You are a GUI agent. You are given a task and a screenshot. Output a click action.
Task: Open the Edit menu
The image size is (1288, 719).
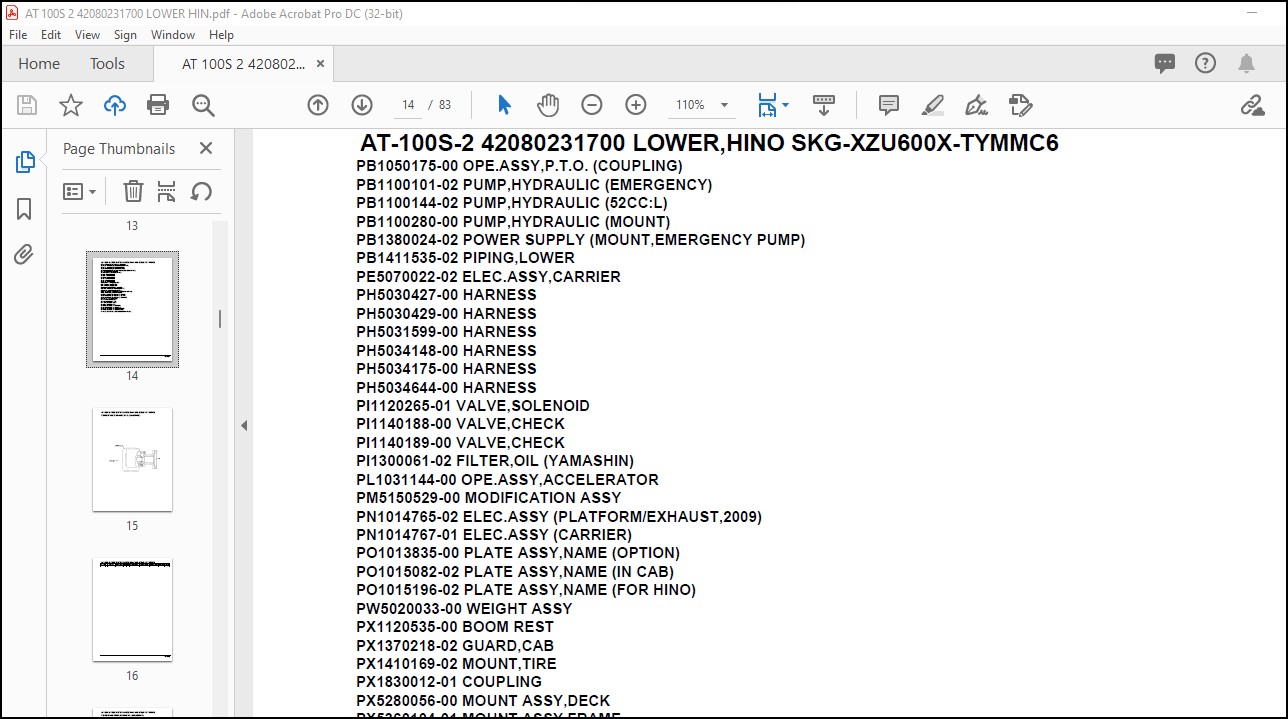[51, 34]
